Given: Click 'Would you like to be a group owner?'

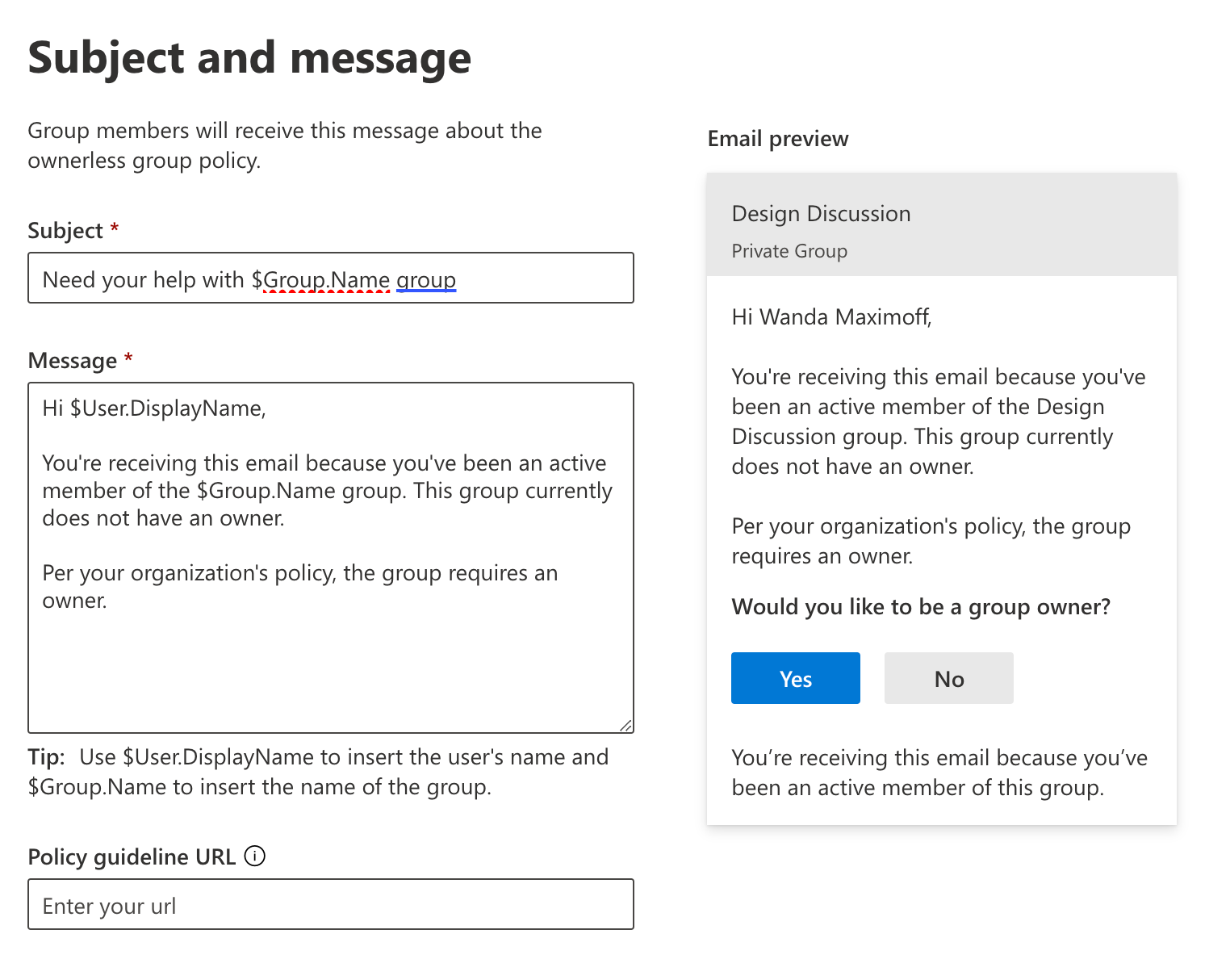Looking at the screenshot, I should click(920, 607).
